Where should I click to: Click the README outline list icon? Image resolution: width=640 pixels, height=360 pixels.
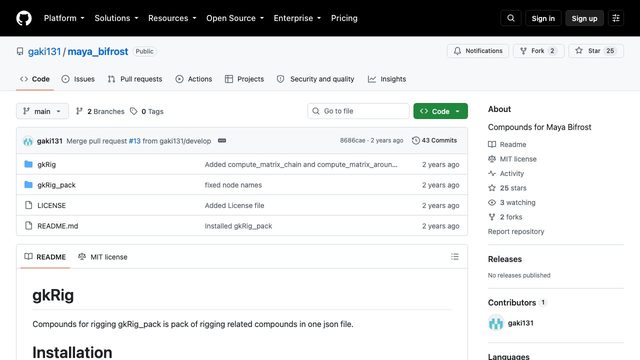[x=455, y=257]
